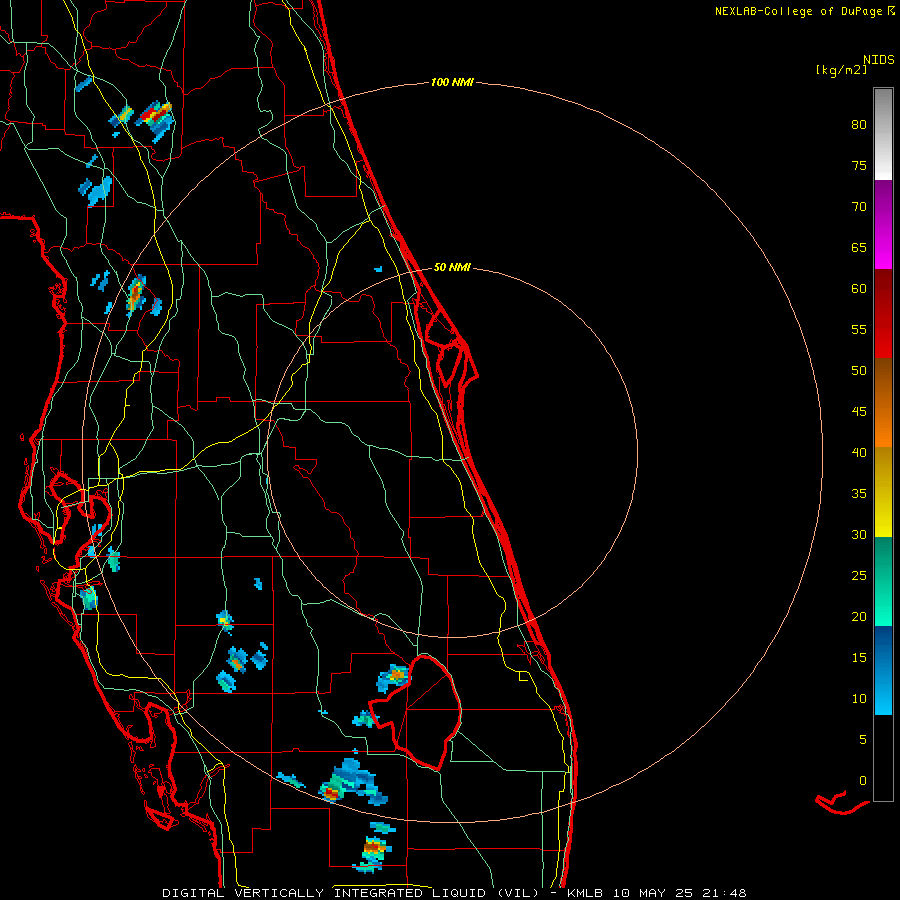Click the NIDS label above color scale
The image size is (900, 900).
click(879, 60)
